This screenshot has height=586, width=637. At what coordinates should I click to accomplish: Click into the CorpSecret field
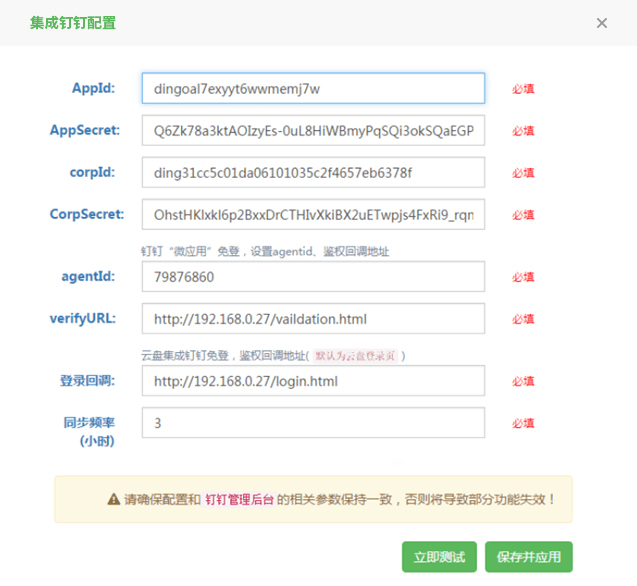click(313, 214)
